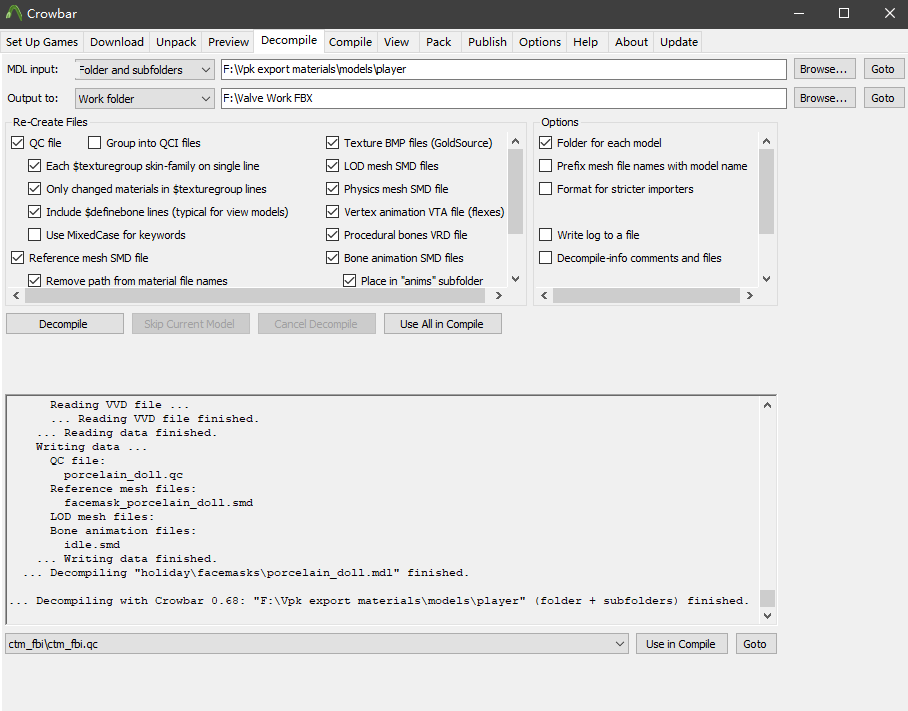The width and height of the screenshot is (908, 711).
Task: Click the Output to path text field
Action: [x=503, y=99]
